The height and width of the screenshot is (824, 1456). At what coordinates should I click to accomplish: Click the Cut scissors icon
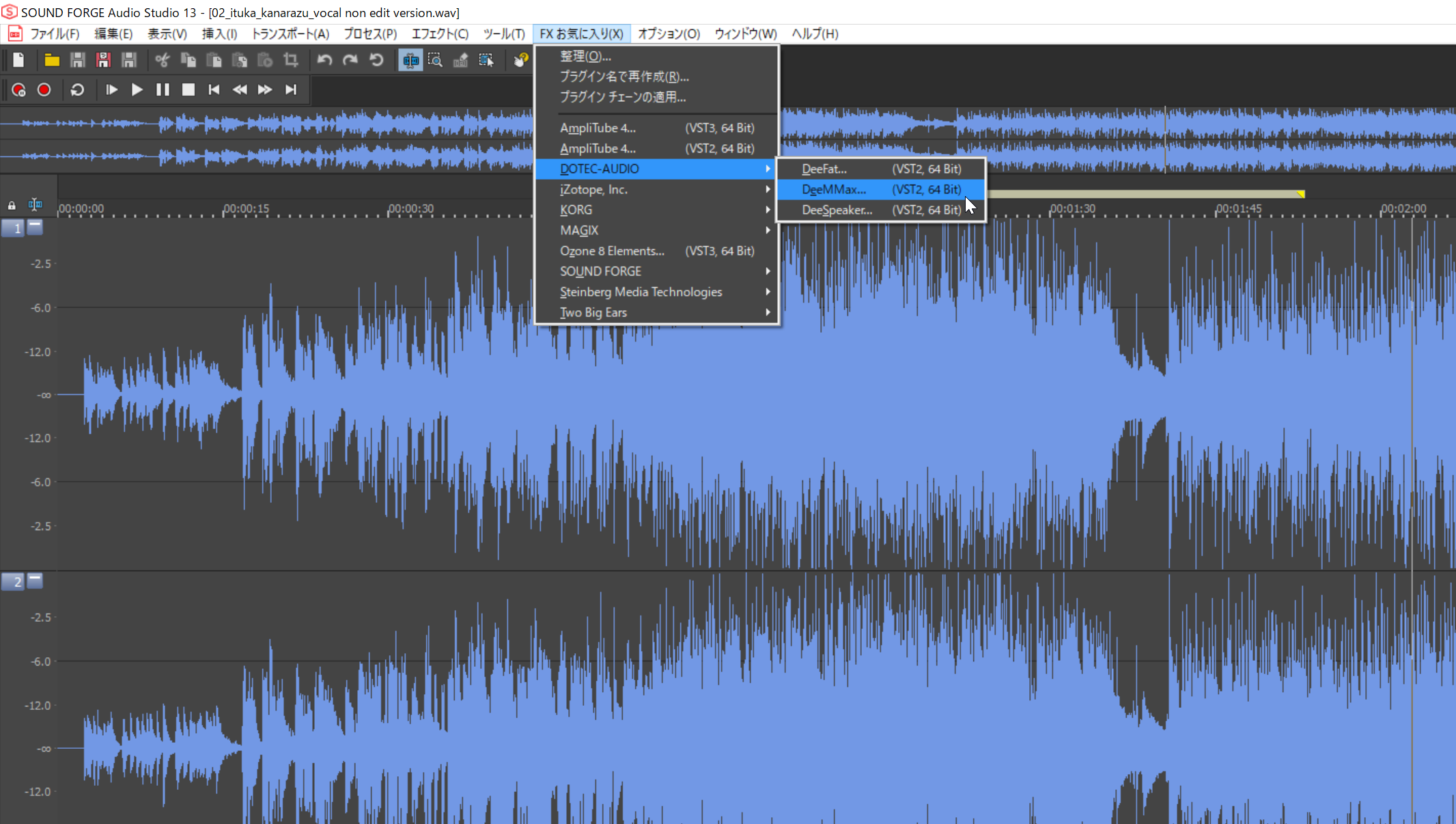pyautogui.click(x=163, y=60)
